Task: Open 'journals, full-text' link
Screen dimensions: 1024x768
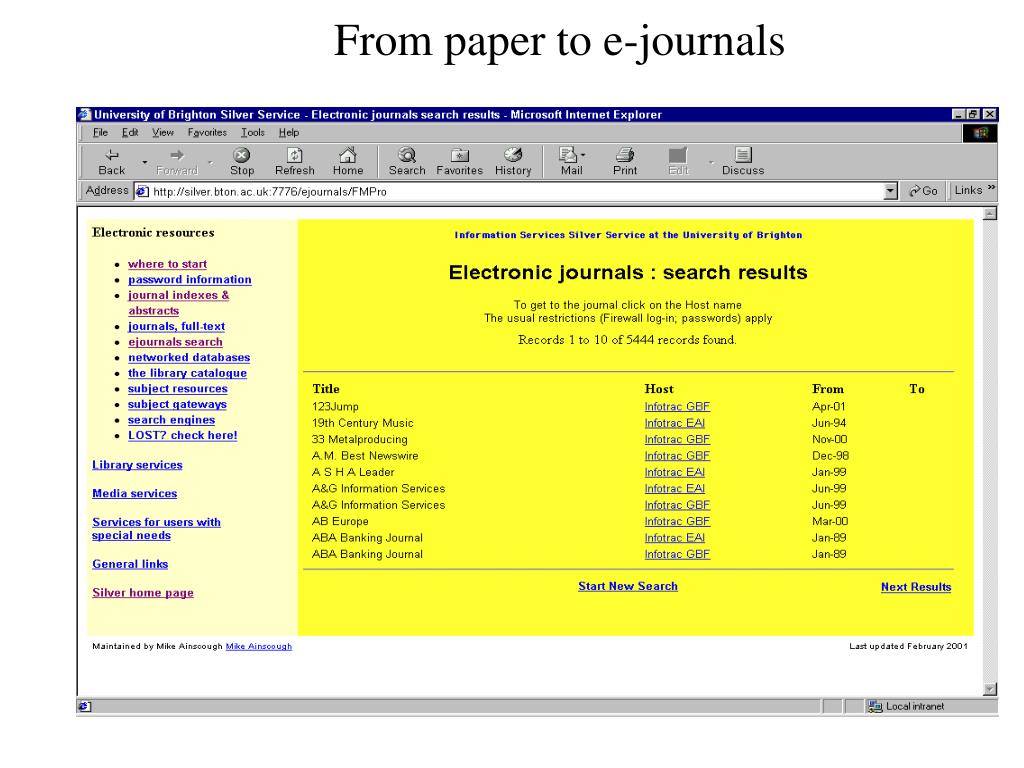Action: (x=176, y=327)
